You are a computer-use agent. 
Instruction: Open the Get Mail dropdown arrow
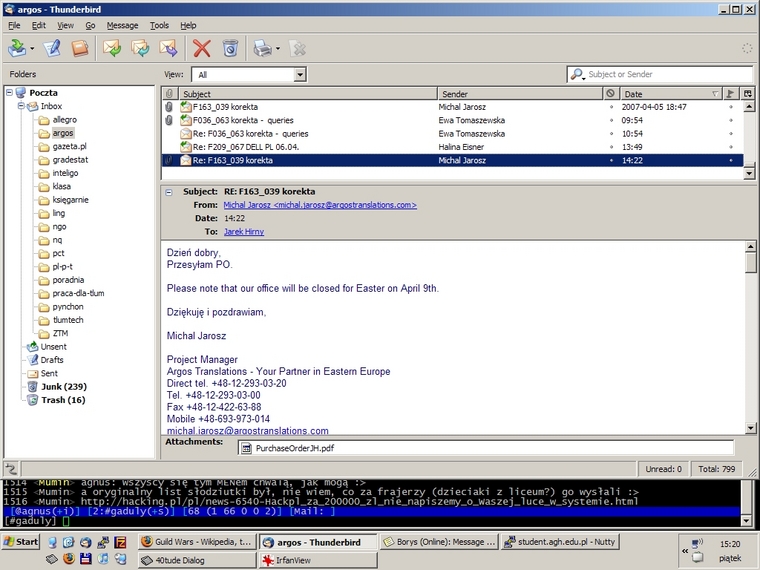pos(32,48)
